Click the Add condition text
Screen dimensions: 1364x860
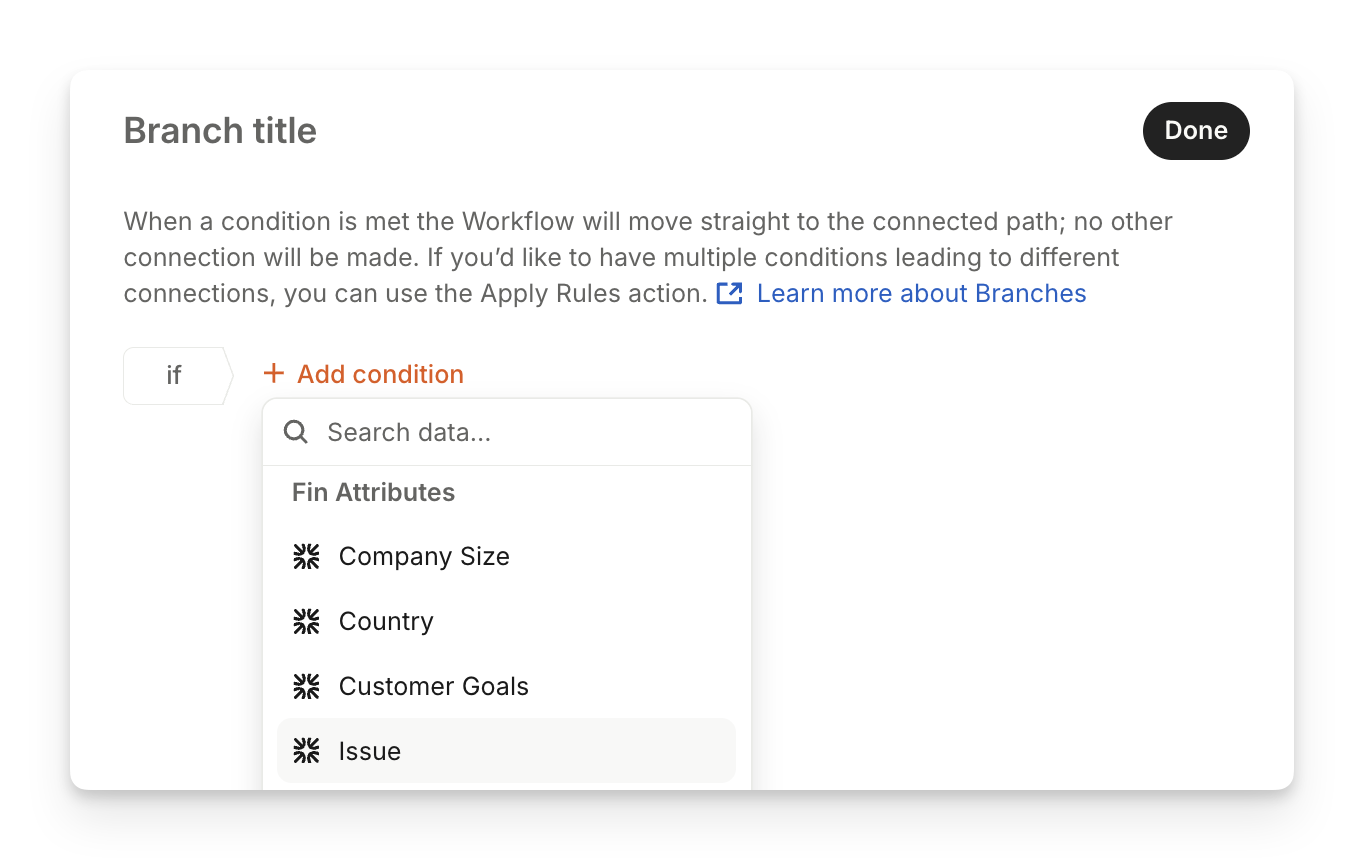[380, 374]
